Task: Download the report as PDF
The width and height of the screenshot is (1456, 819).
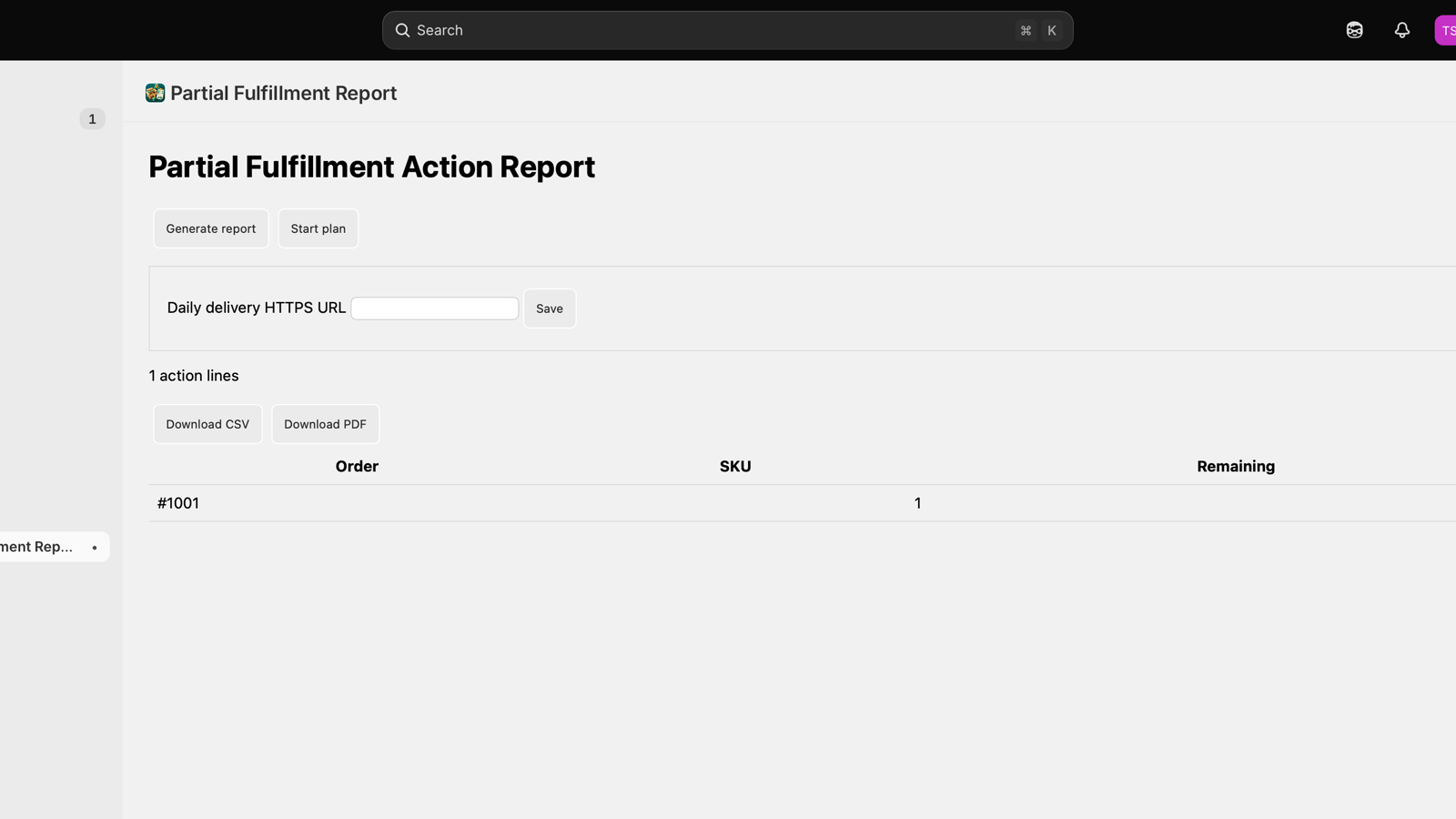Action: click(325, 424)
